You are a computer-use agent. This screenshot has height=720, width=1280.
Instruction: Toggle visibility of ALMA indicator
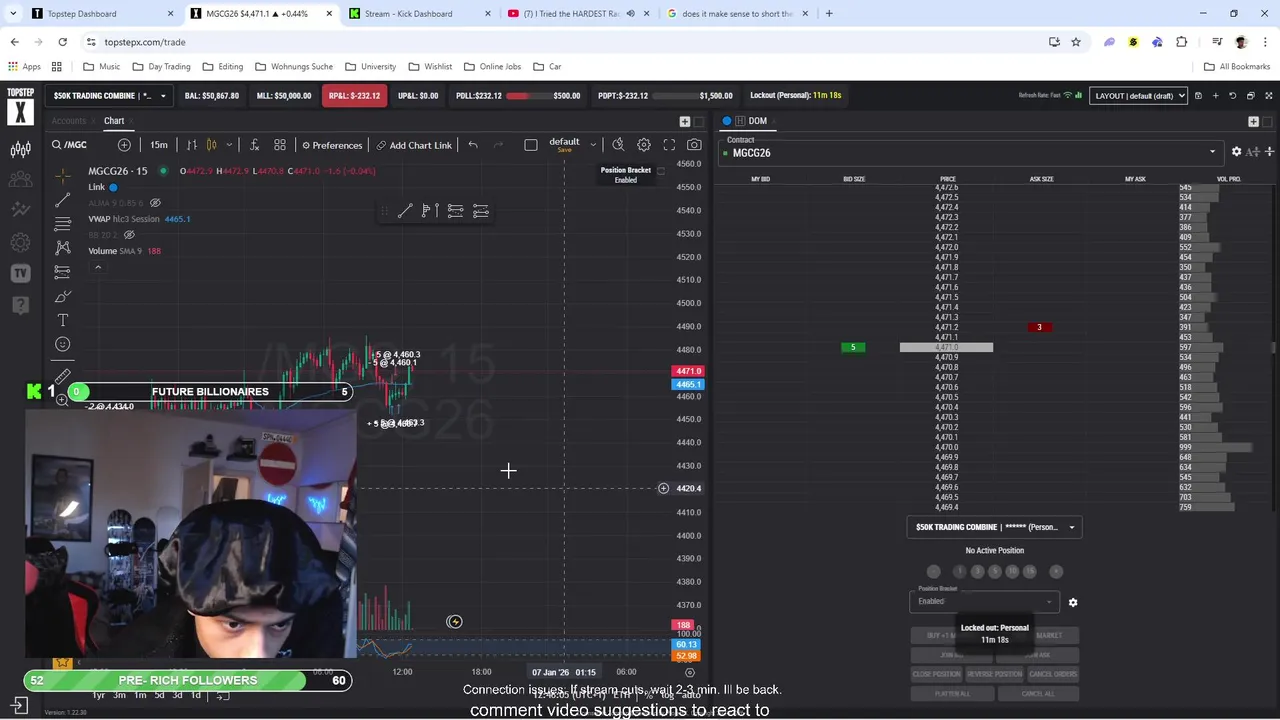coord(155,203)
